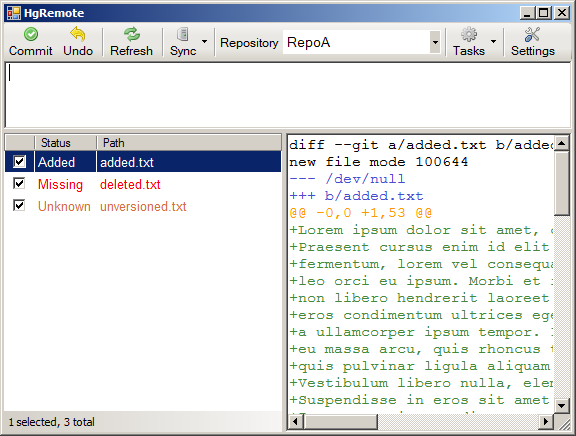Select the unversioned.txt file row
576x436 pixels.
point(143,206)
